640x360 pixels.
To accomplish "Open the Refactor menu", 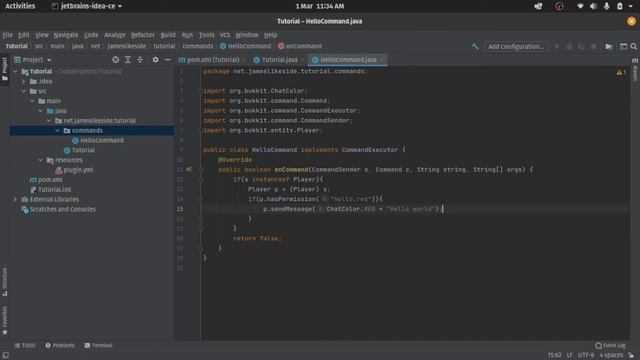I will [142, 35].
